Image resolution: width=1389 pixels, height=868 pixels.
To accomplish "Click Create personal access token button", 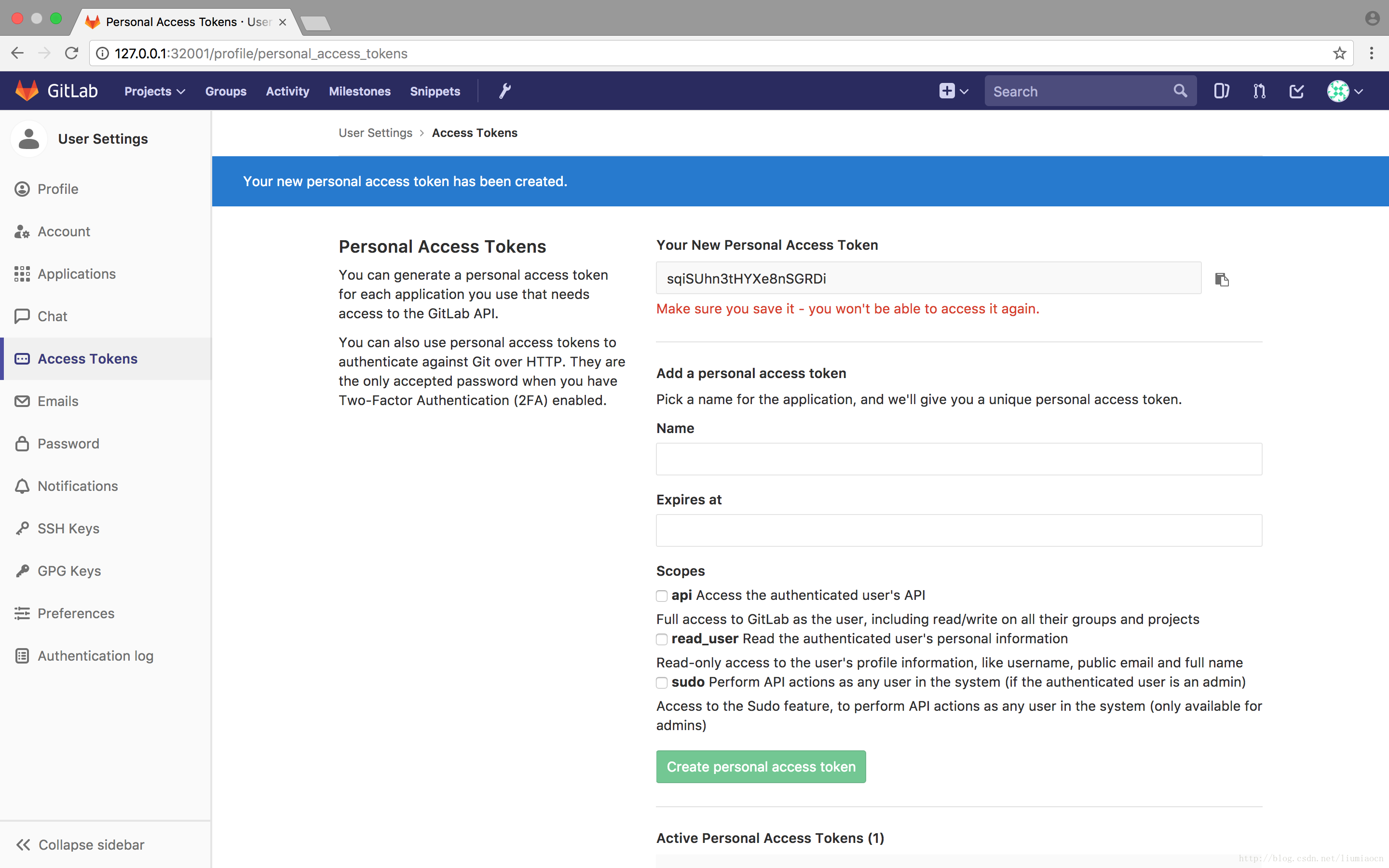I will click(x=761, y=767).
